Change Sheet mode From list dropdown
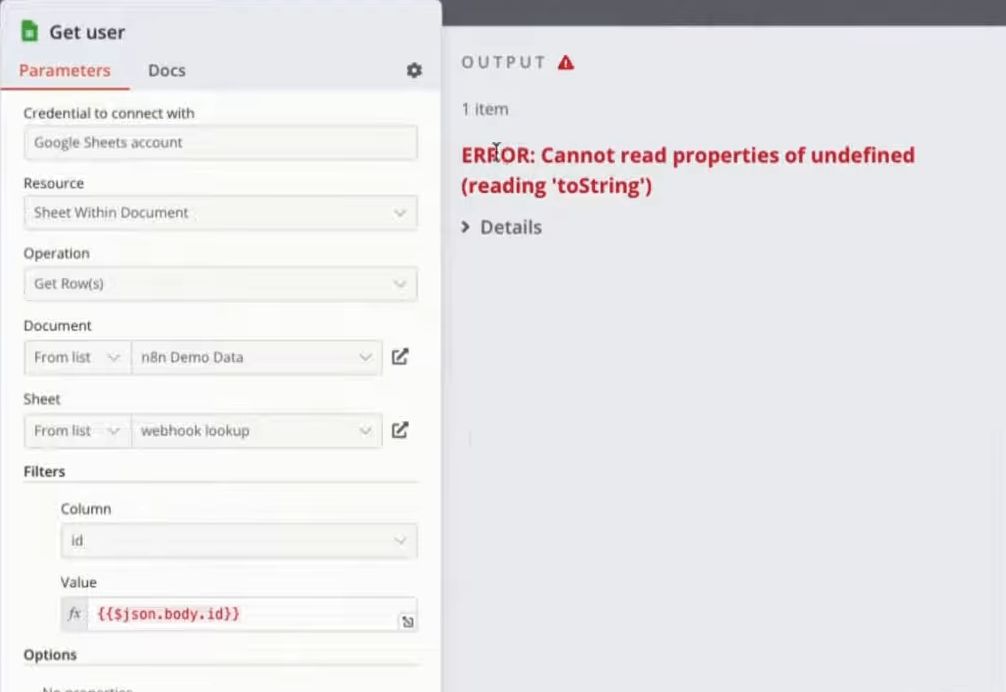The width and height of the screenshot is (1006, 692). click(78, 431)
